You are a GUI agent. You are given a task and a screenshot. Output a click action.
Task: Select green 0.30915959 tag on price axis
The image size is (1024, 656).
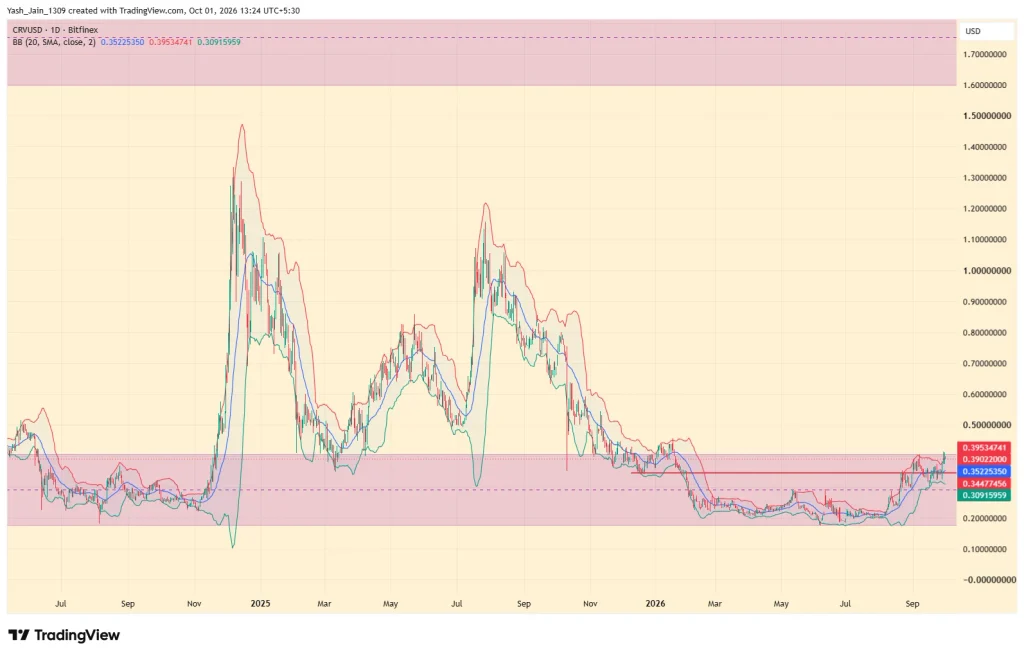point(984,495)
